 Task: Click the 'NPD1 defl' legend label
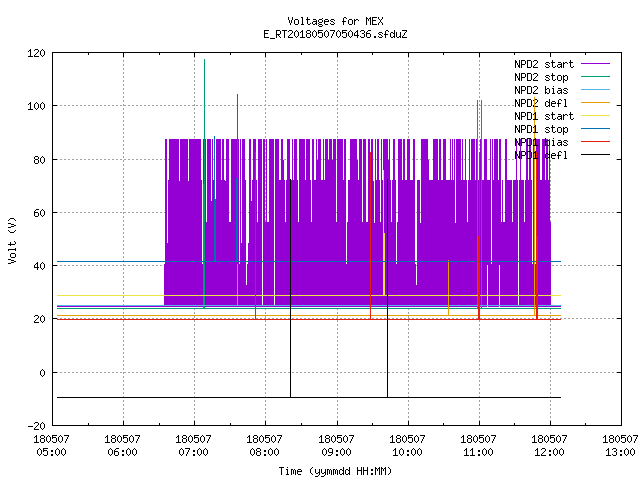pos(541,156)
